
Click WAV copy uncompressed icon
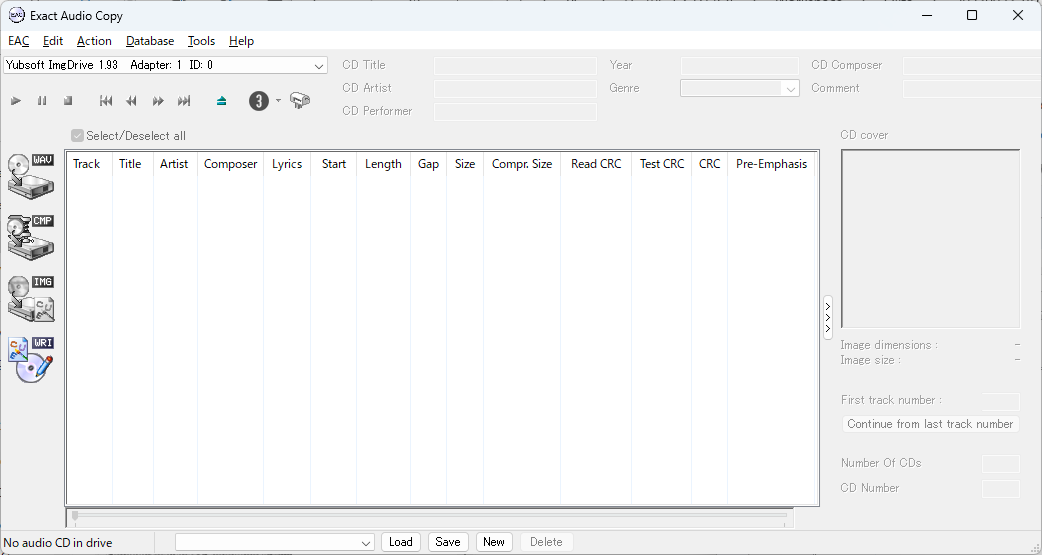pos(31,175)
